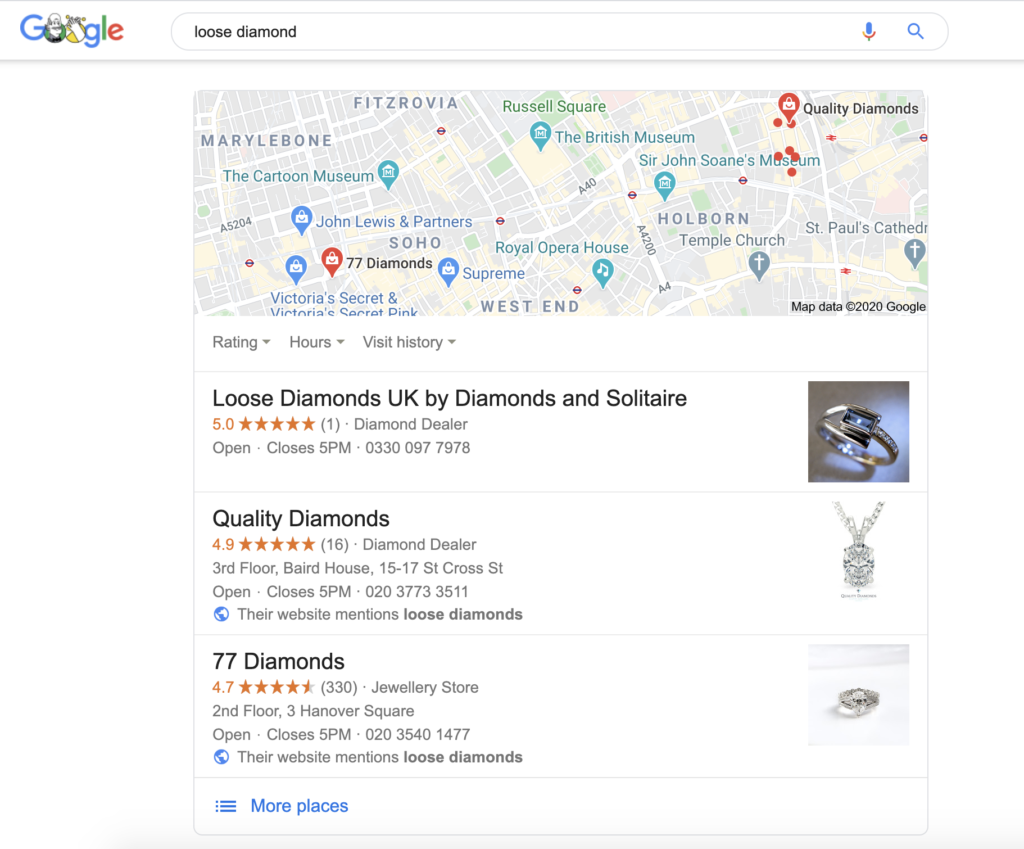The image size is (1024, 849).
Task: Click the Royal Opera House music marker
Action: [x=602, y=273]
